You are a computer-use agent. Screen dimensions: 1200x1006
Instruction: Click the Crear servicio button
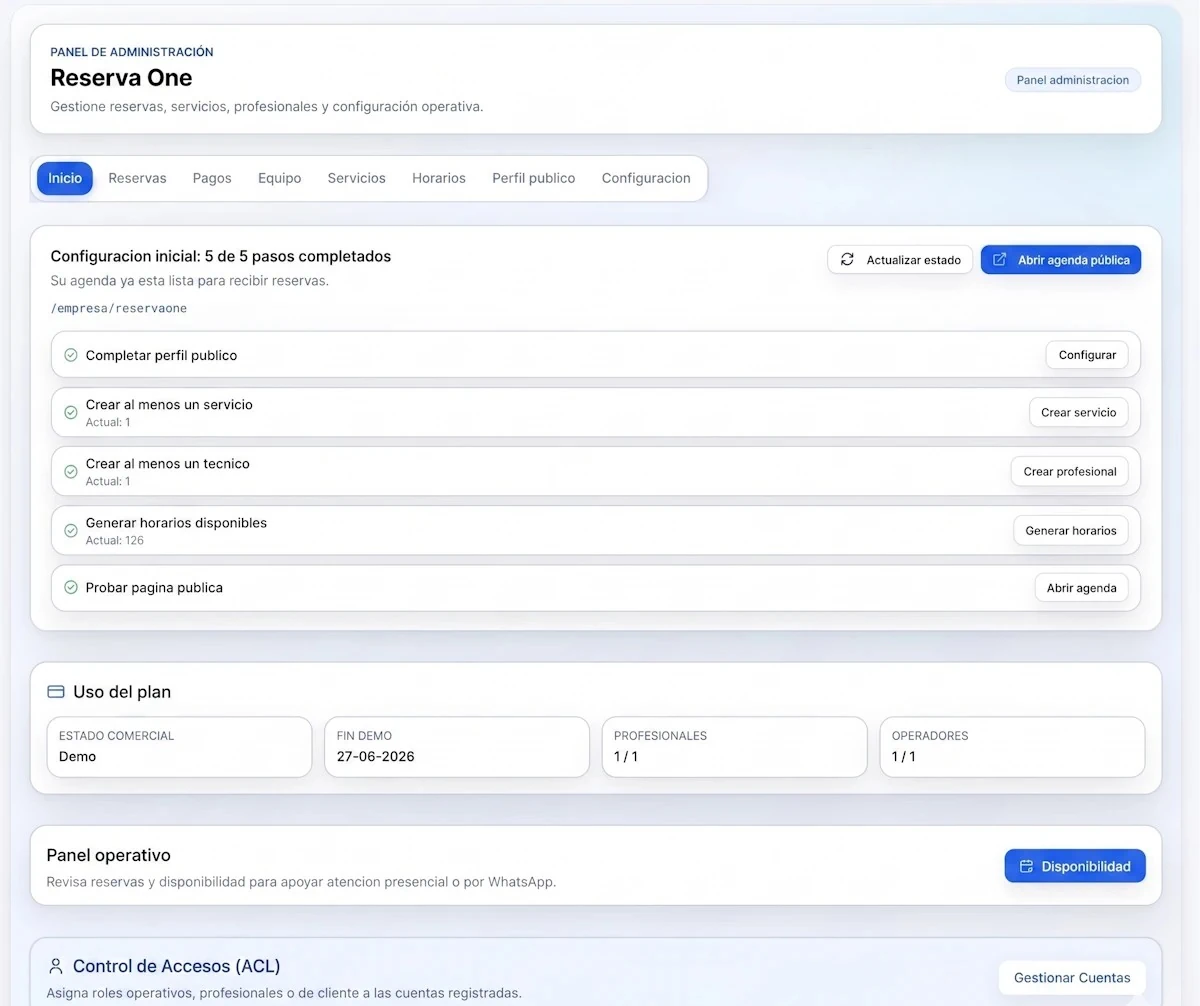[1078, 412]
